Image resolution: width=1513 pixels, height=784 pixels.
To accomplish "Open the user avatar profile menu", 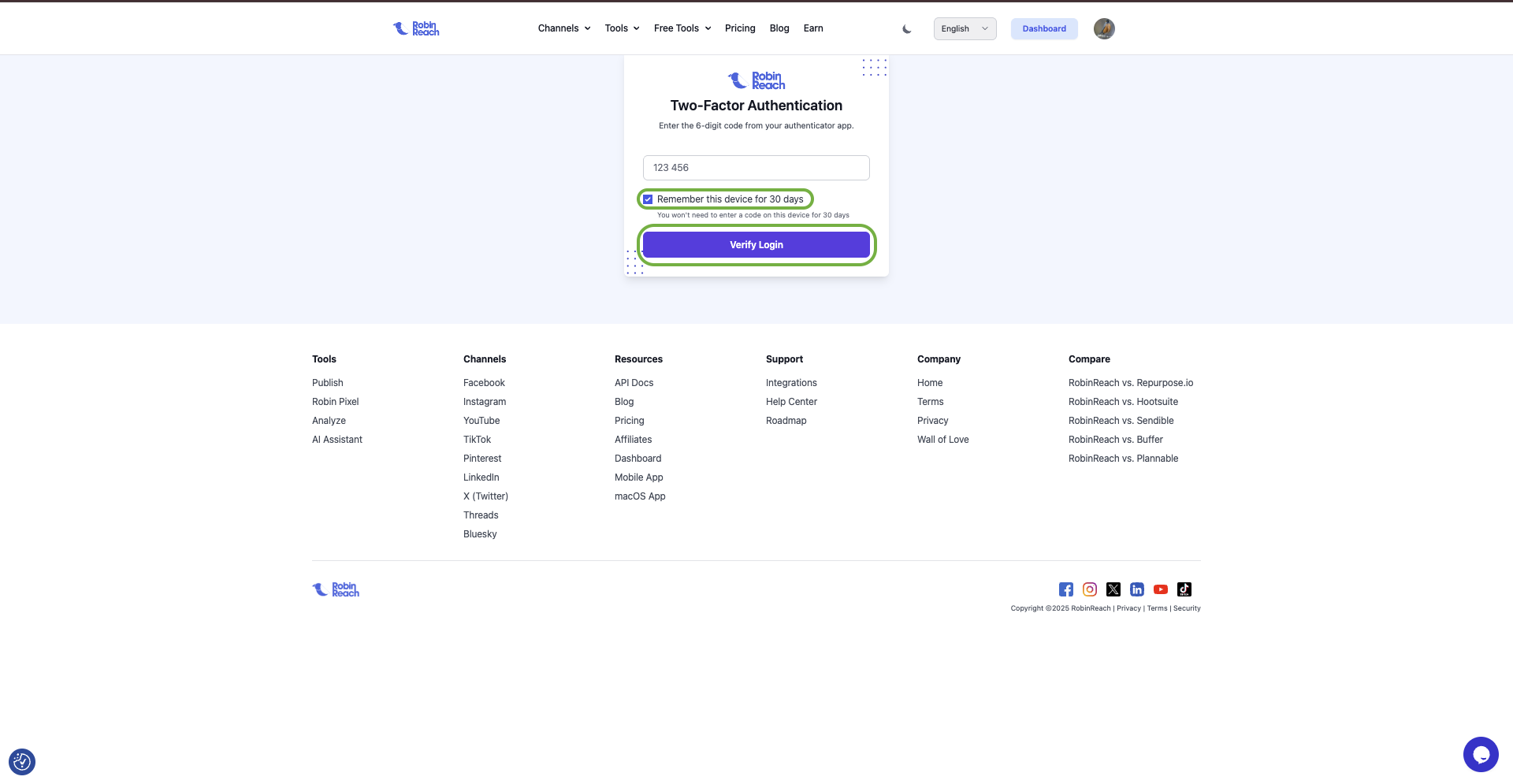I will click(x=1104, y=28).
